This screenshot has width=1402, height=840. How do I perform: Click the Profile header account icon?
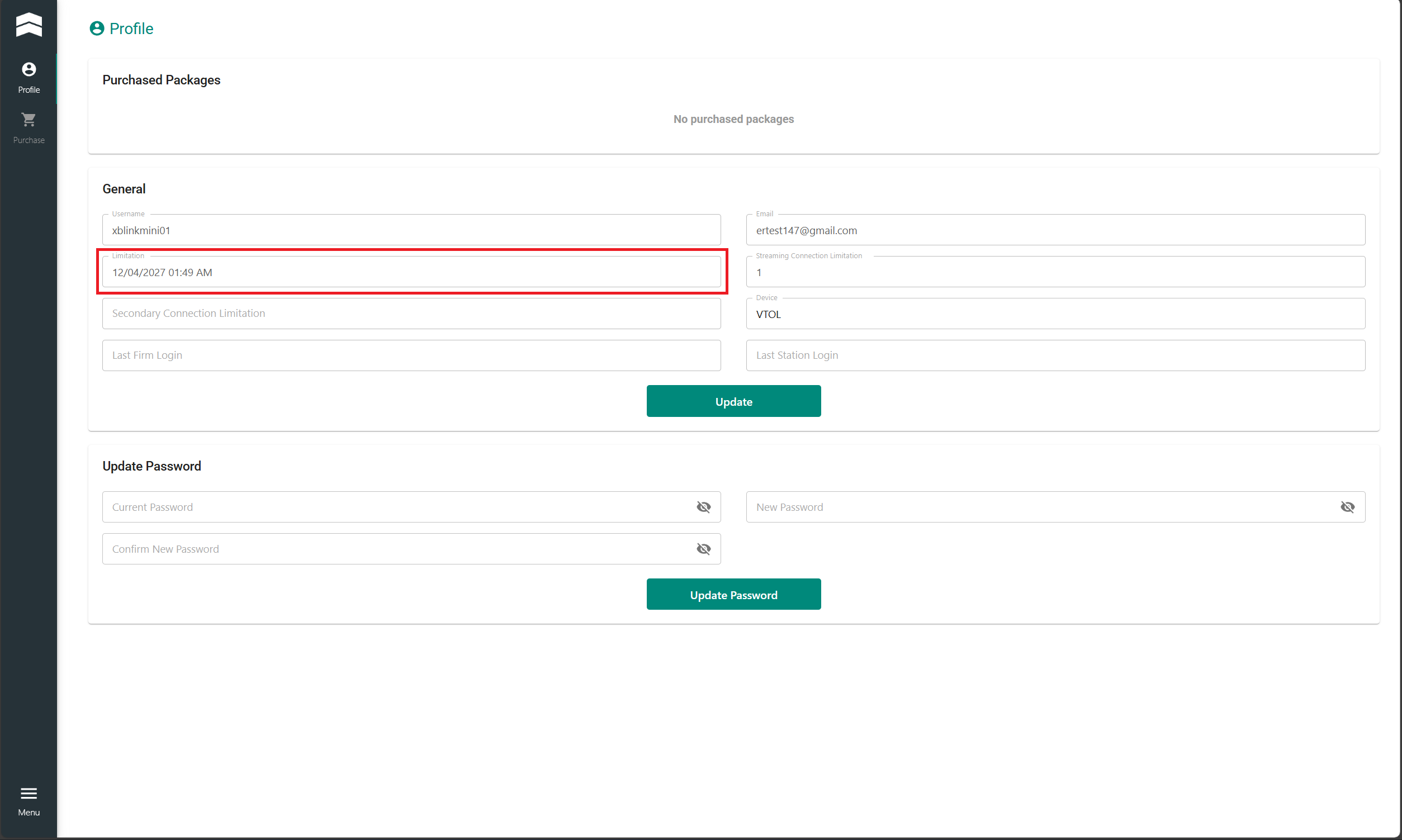[x=97, y=29]
